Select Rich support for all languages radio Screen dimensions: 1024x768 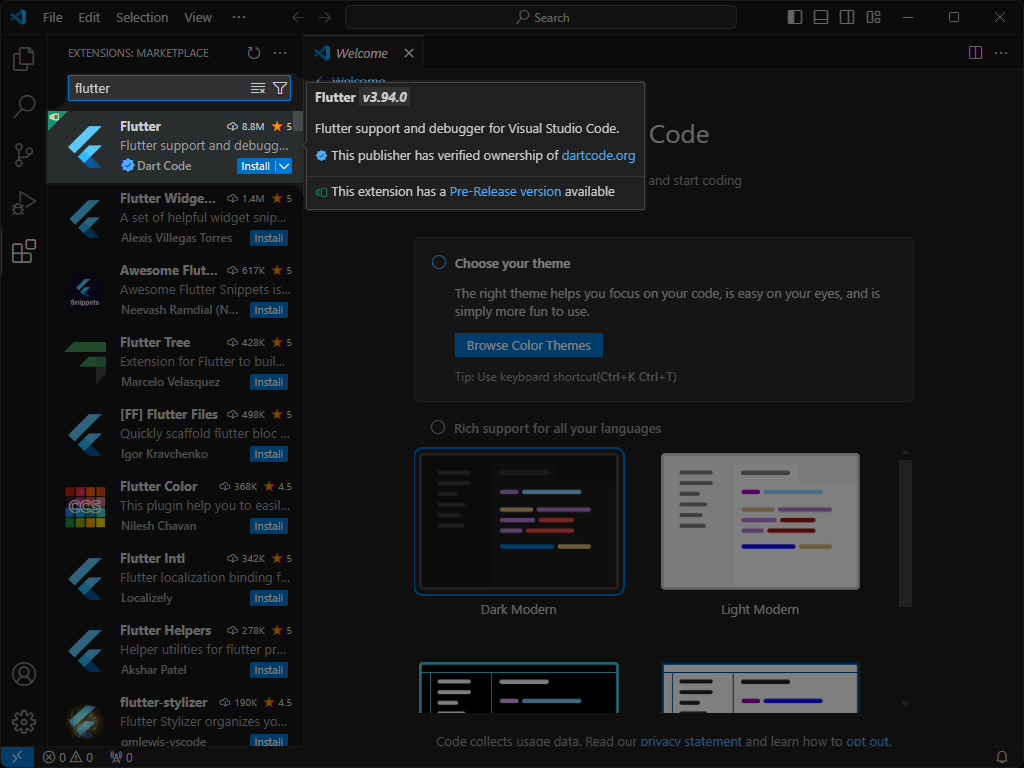[x=438, y=428]
